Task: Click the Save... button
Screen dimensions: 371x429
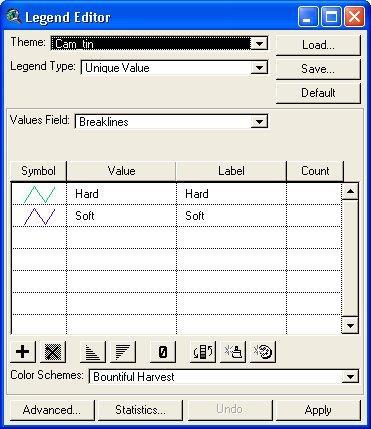Action: [318, 69]
